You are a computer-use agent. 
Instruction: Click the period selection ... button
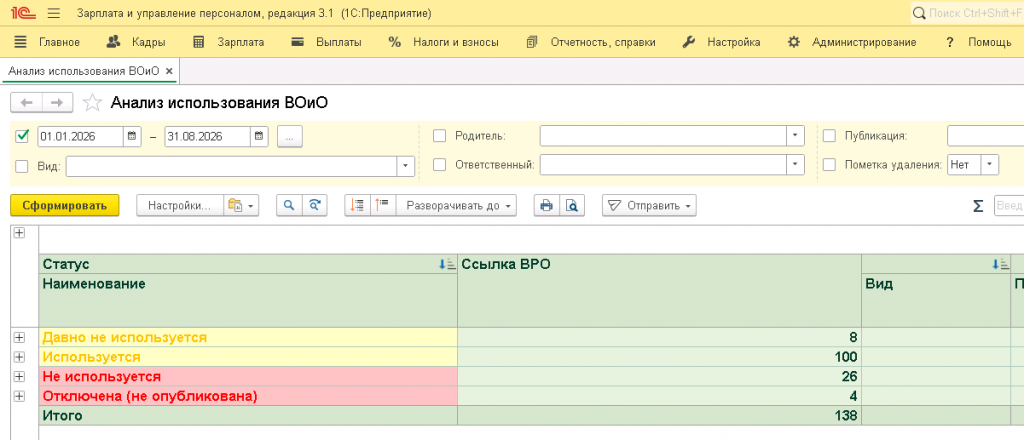click(290, 136)
